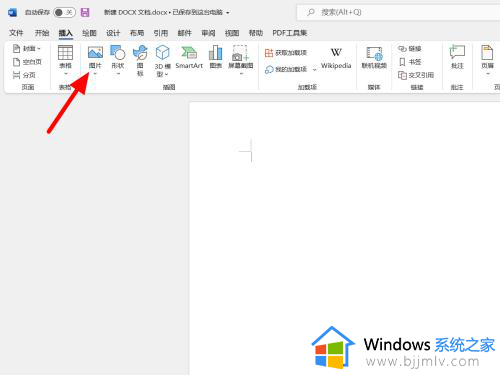Select the 插入 (Insert) tab
The image size is (500, 375).
pos(66,33)
